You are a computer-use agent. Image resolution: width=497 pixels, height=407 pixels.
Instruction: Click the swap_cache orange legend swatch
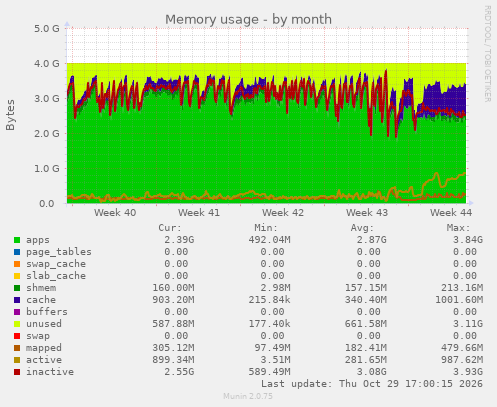[x=17, y=264]
